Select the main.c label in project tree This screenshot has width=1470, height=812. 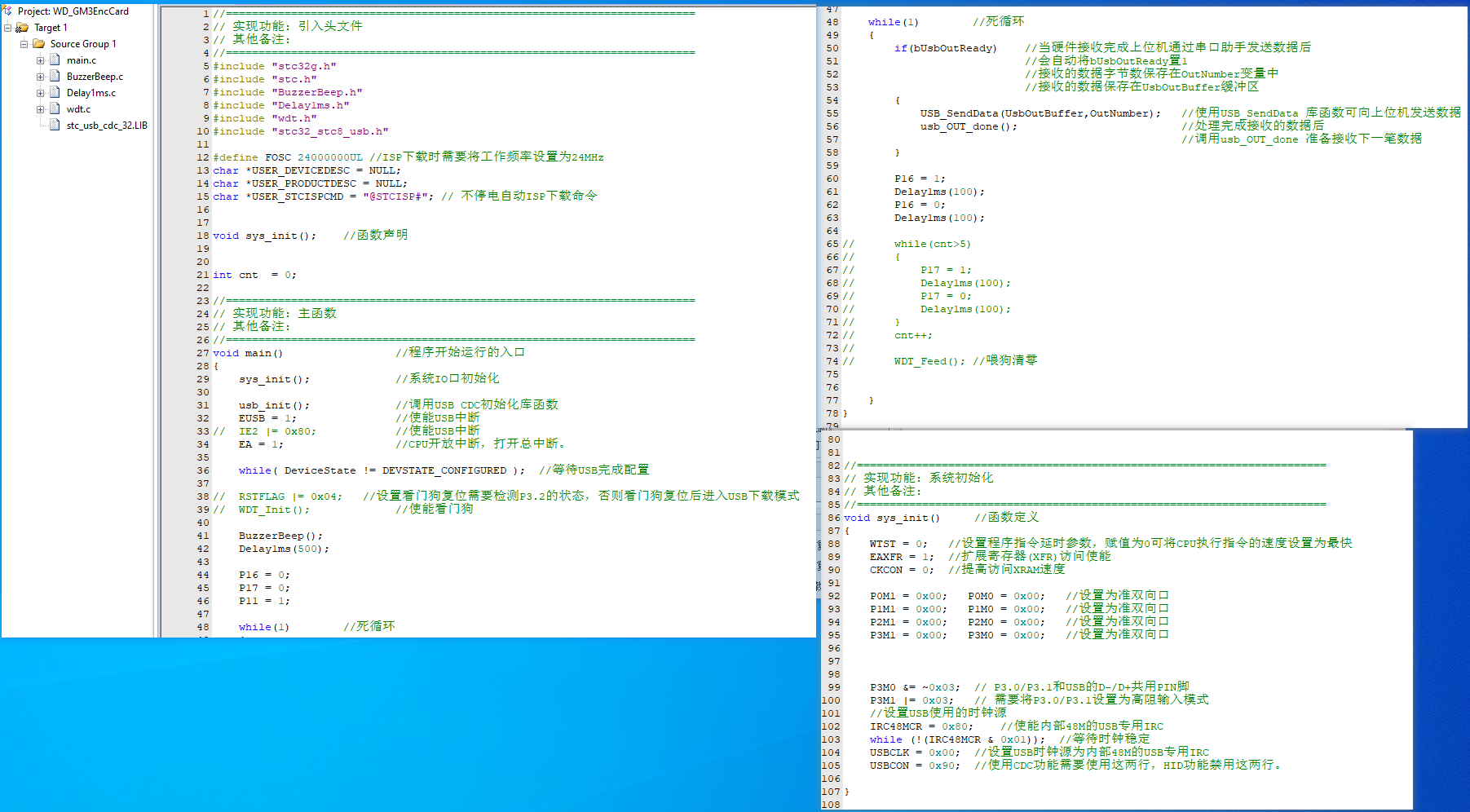click(82, 60)
